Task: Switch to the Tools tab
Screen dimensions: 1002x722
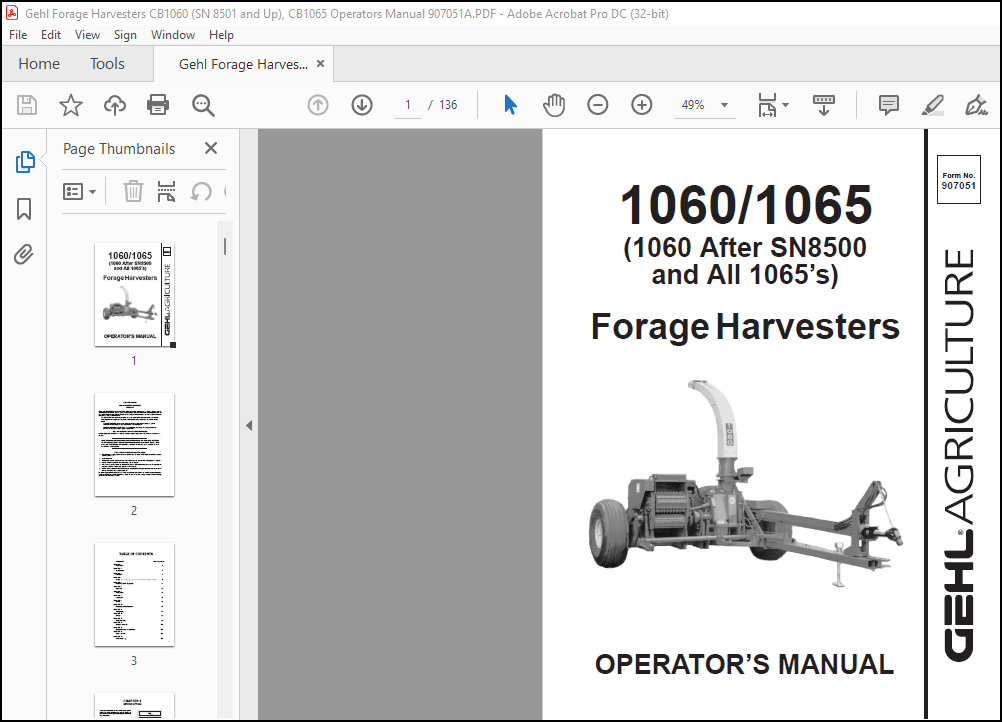Action: [107, 64]
